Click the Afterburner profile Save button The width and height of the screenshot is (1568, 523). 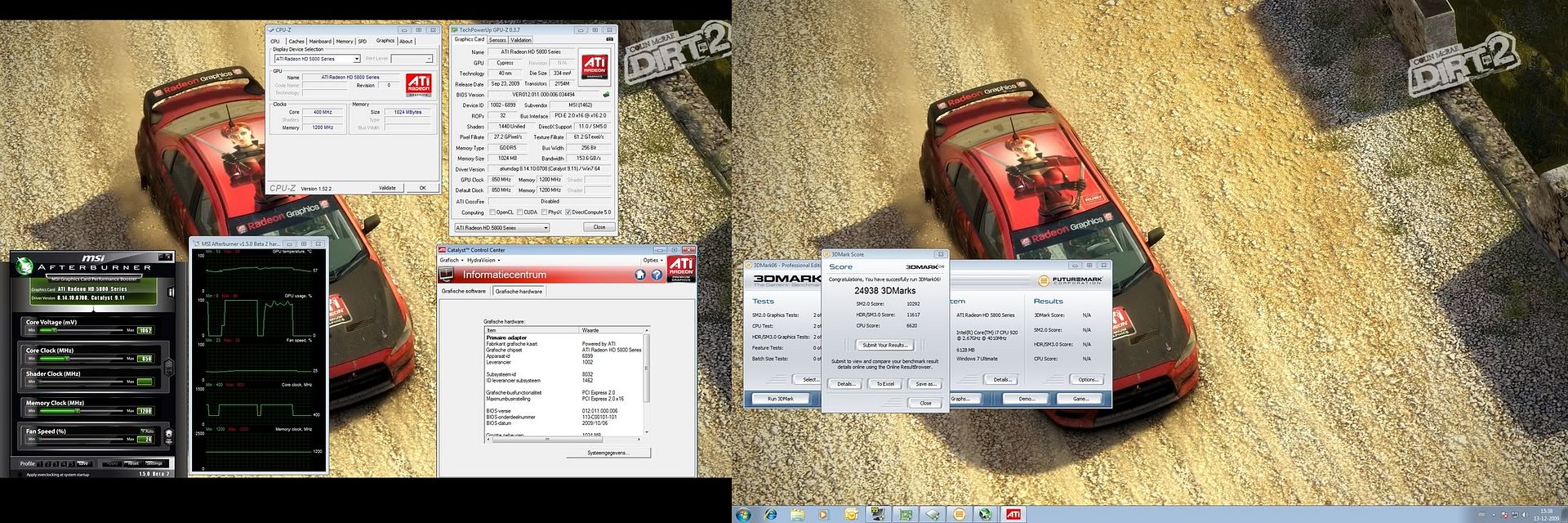(82, 463)
